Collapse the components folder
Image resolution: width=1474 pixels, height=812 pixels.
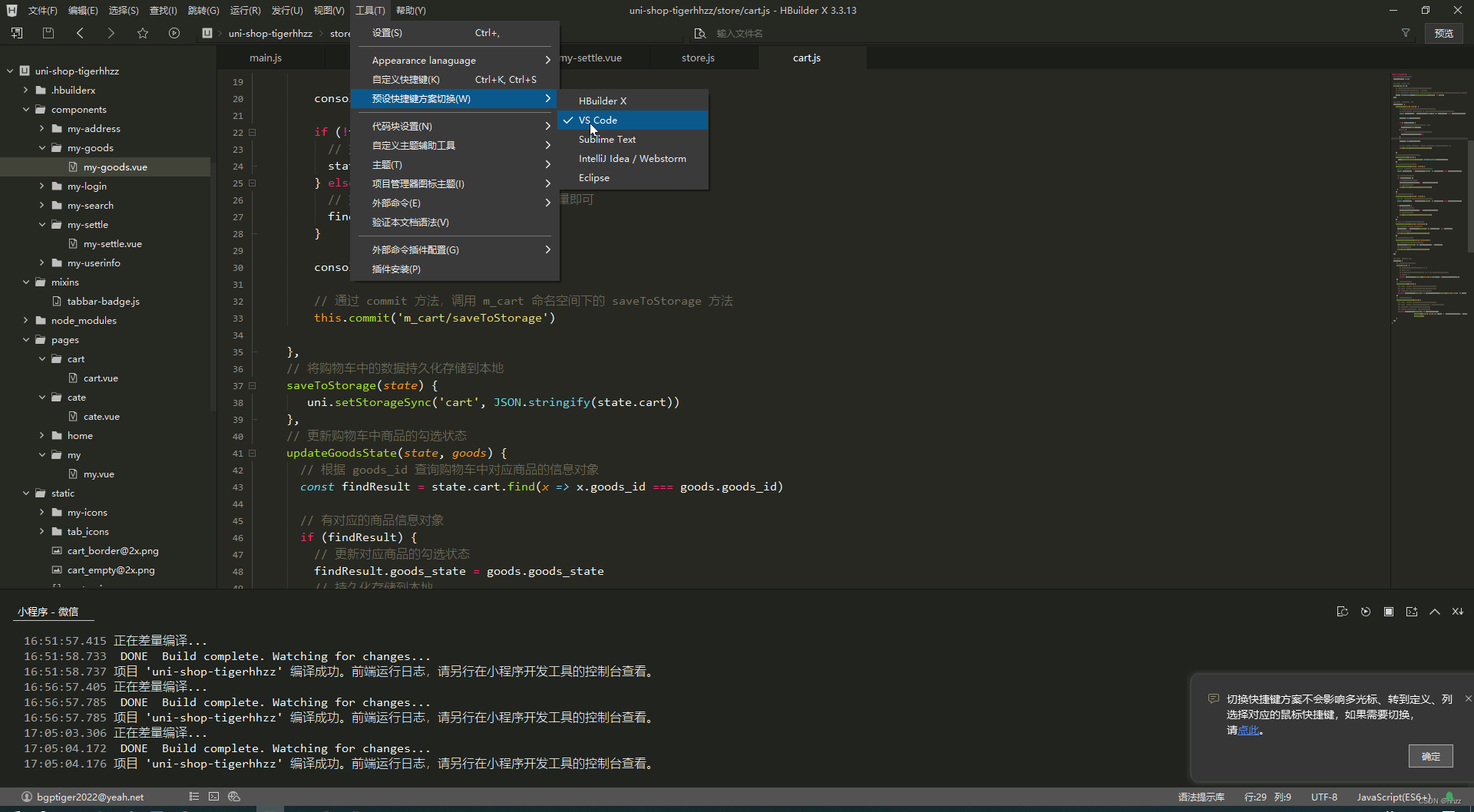pyautogui.click(x=26, y=109)
